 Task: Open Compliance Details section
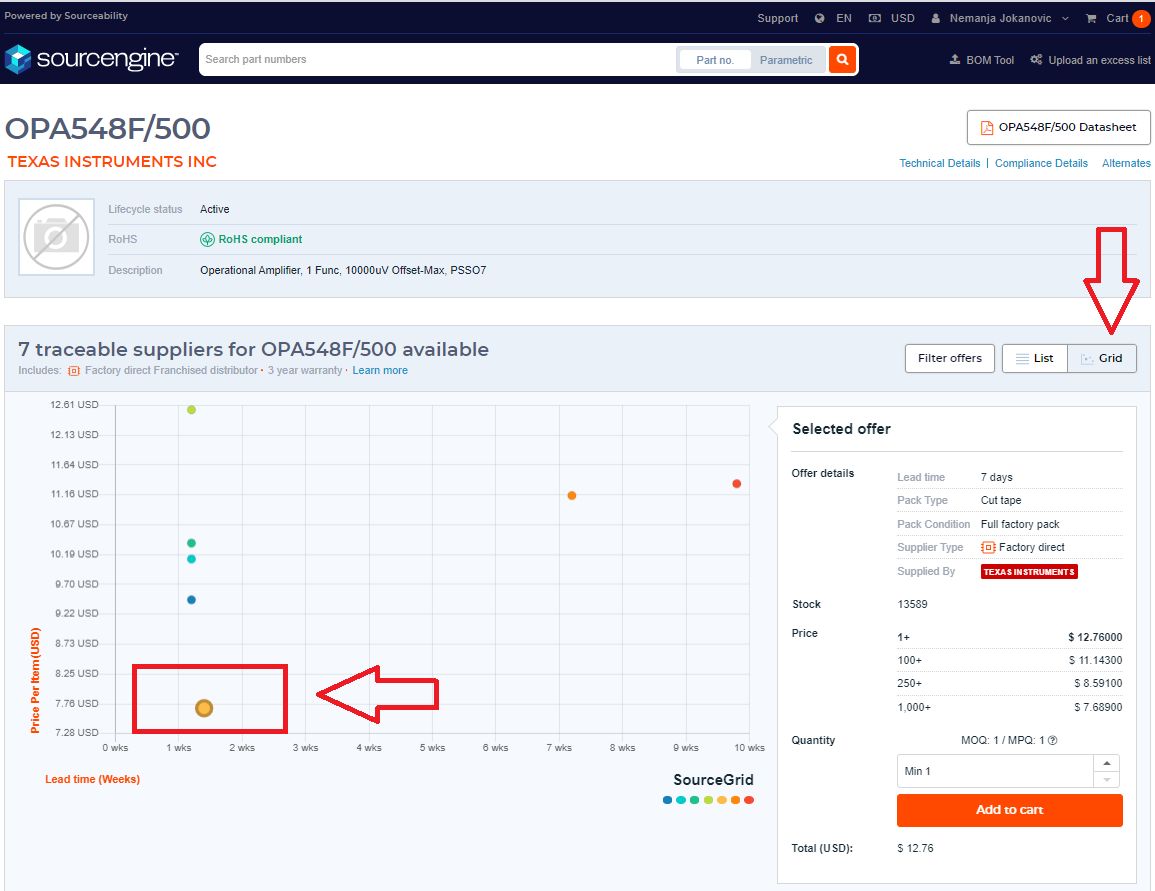tap(1042, 163)
